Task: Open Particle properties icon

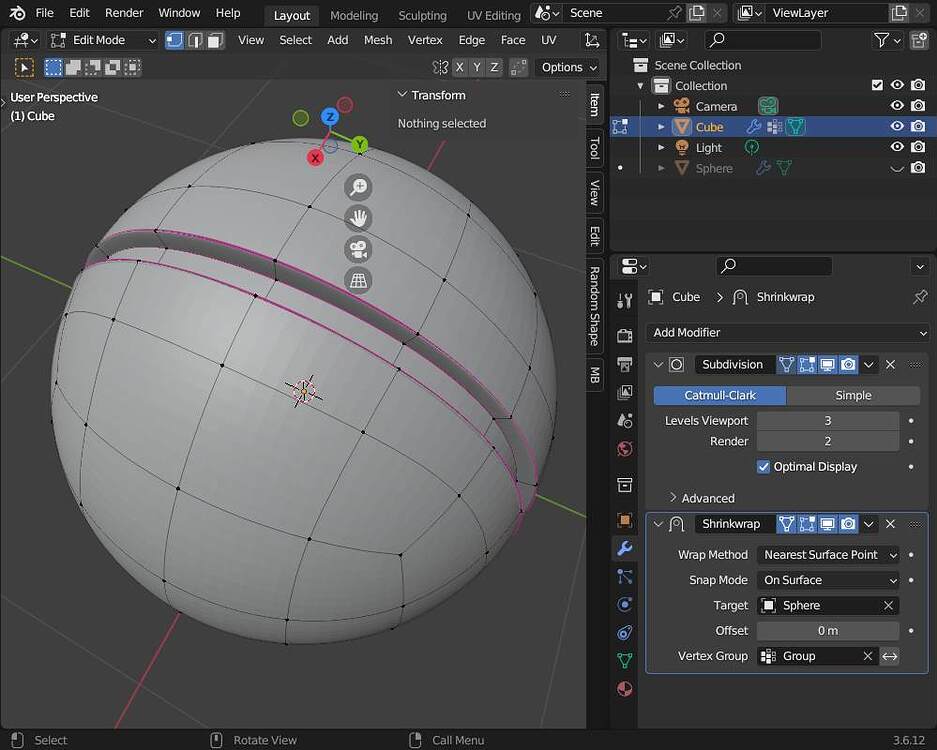Action: (624, 576)
